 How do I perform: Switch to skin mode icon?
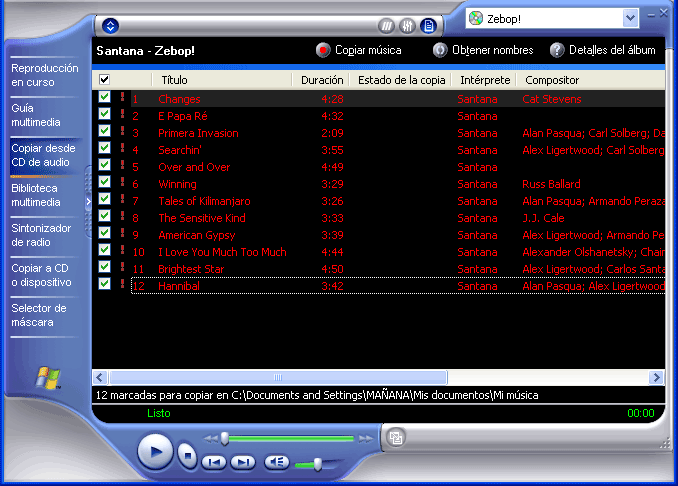pos(396,438)
